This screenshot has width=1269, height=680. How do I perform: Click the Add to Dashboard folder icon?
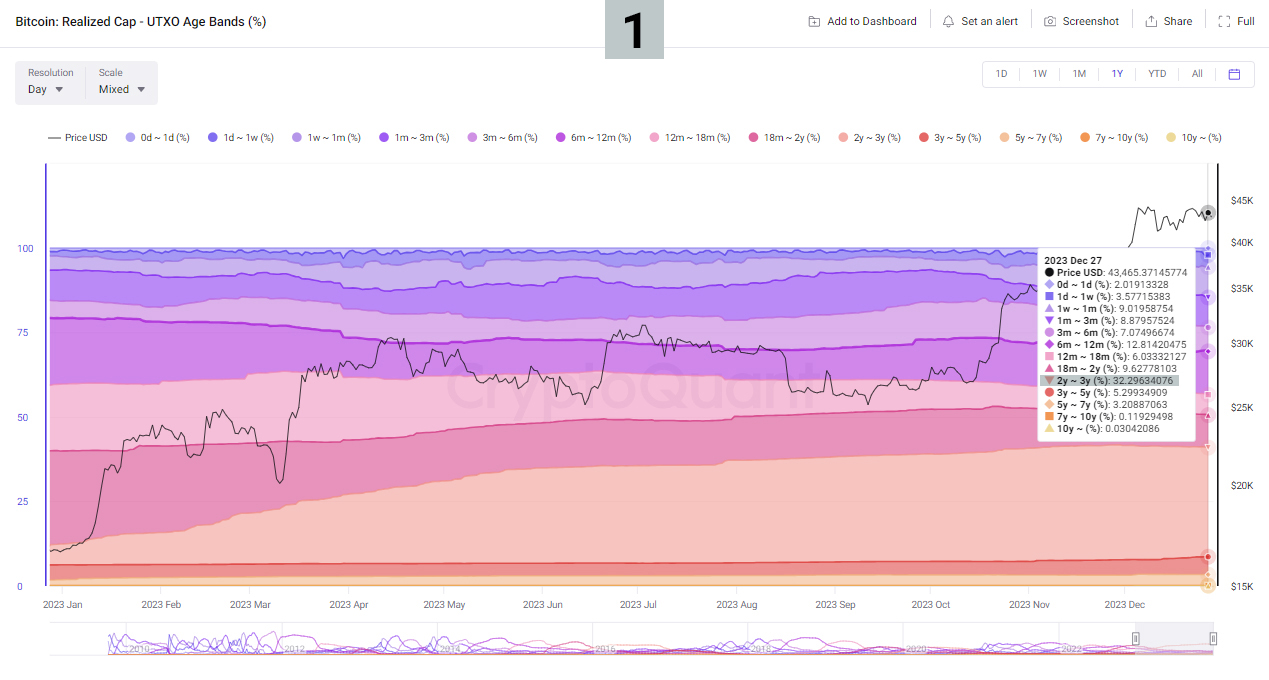point(861,20)
